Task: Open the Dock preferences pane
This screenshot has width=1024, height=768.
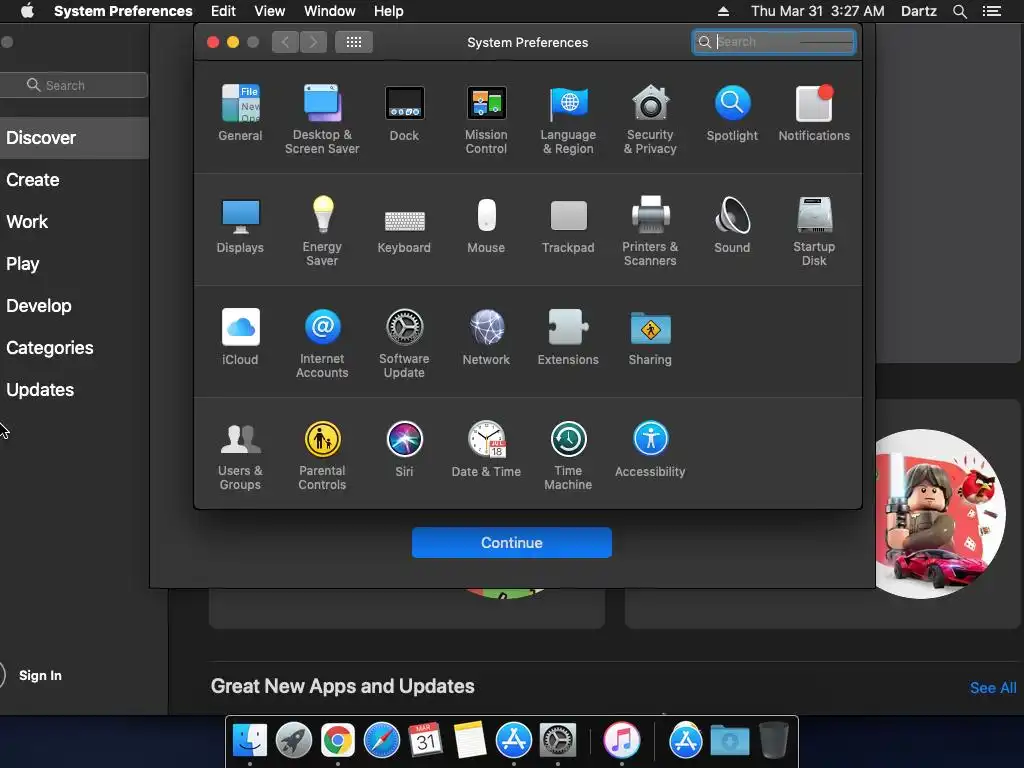Action: [404, 112]
